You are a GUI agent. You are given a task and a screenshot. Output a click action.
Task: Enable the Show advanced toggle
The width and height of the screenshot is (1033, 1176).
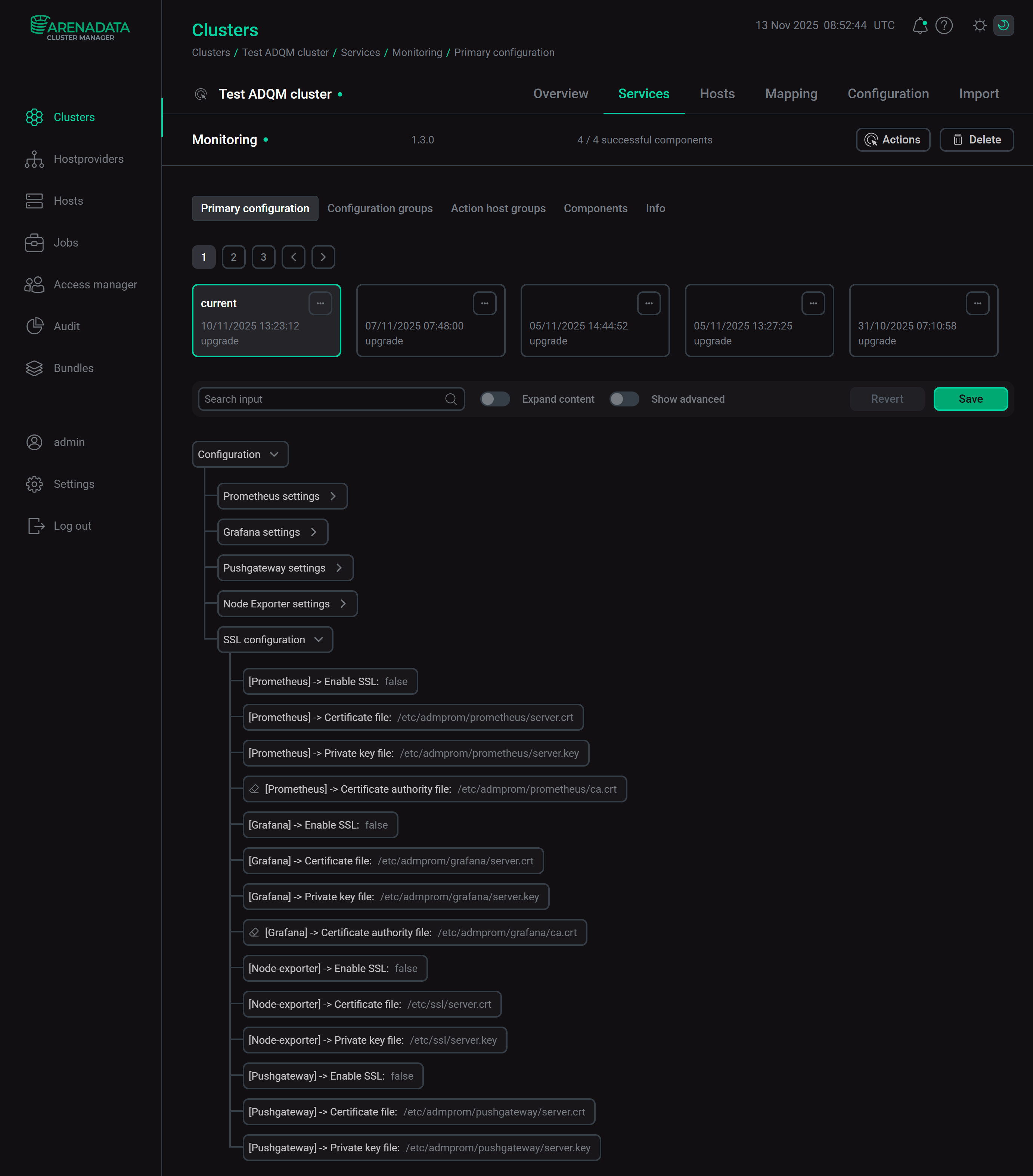coord(624,399)
